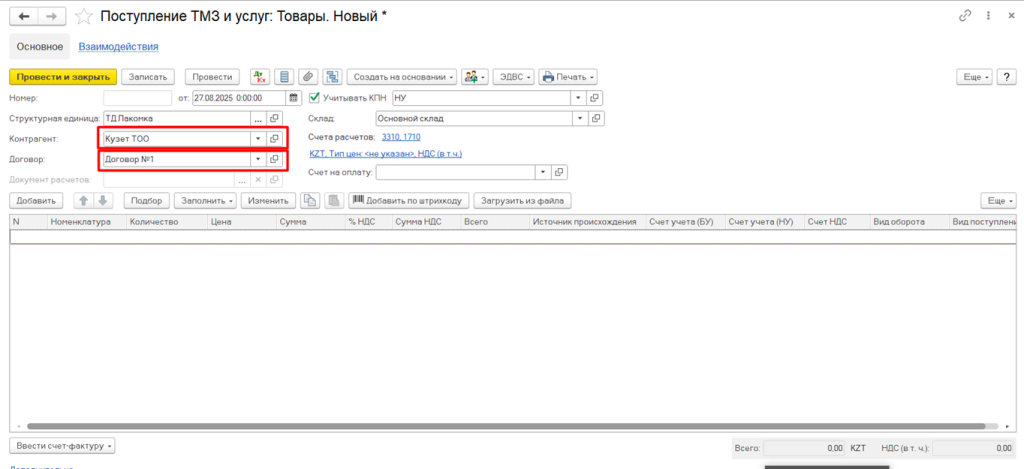Expand the Контрагент dropdown list
Image resolution: width=1024 pixels, height=469 pixels.
coord(257,138)
